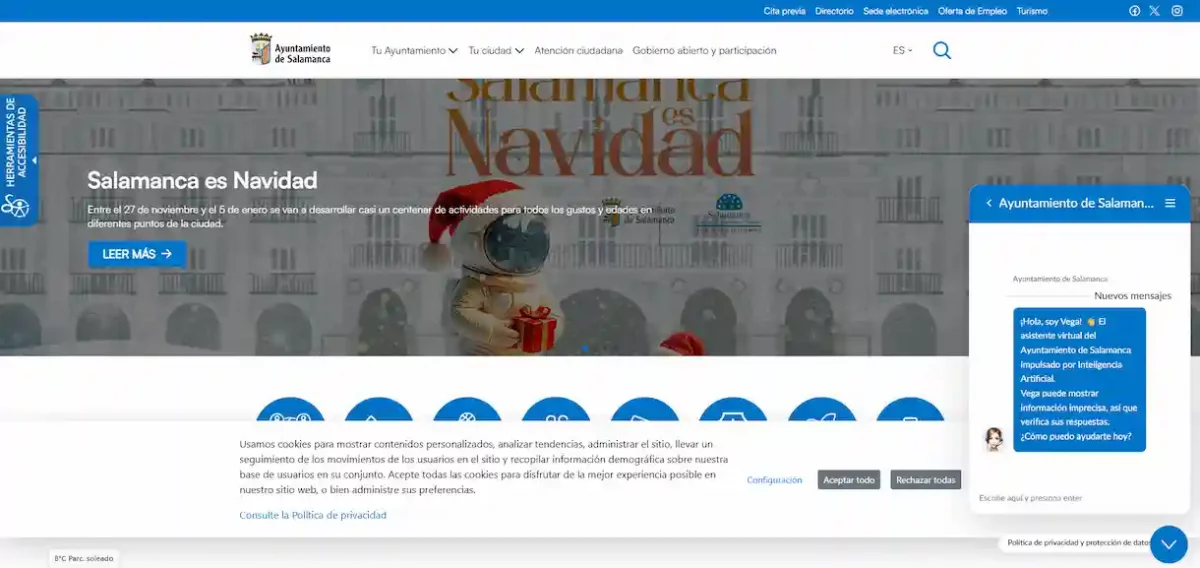The height and width of the screenshot is (568, 1200).
Task: Reject cookies with Rechazar todas
Action: [x=926, y=480]
